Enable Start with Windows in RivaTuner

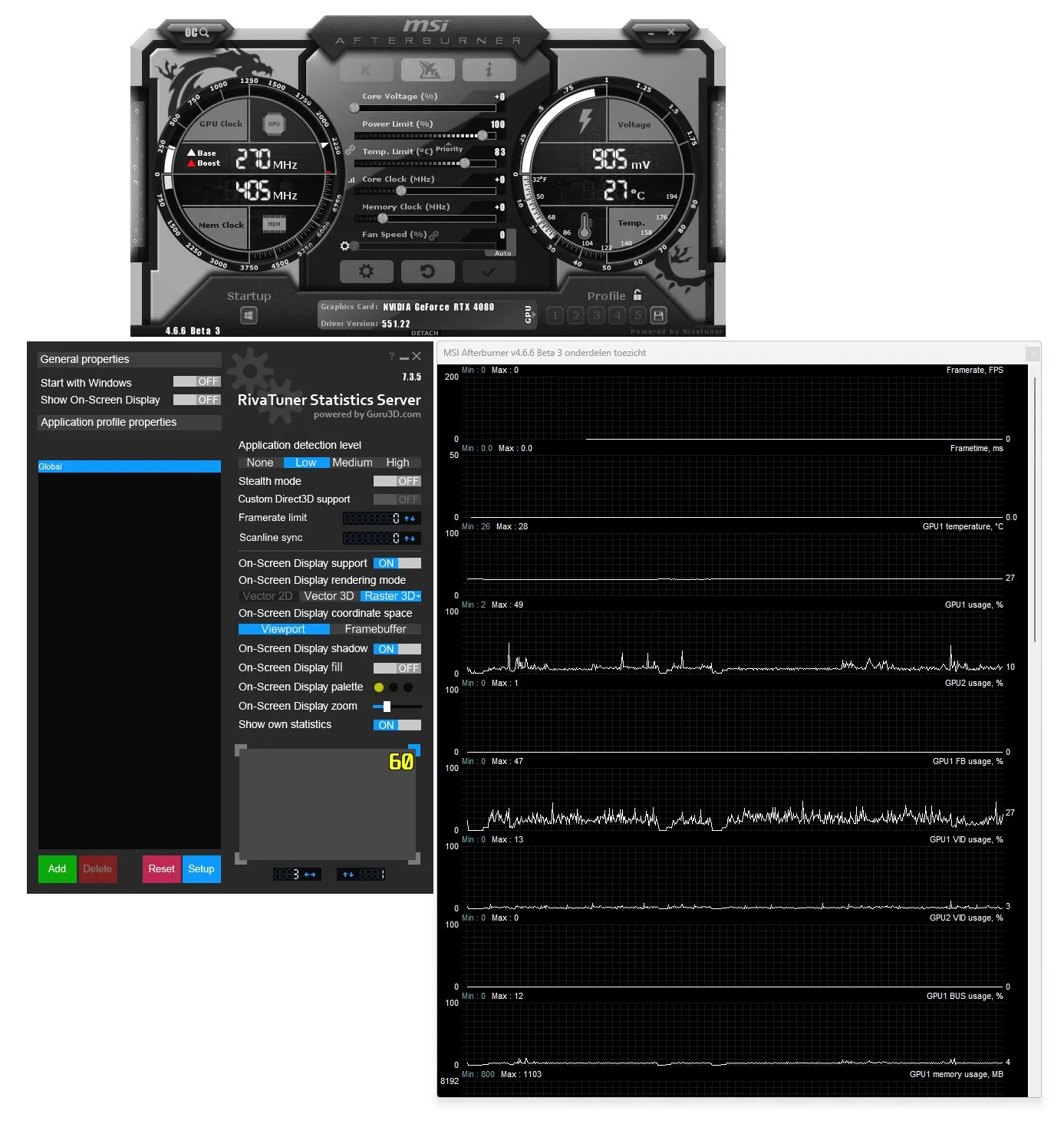tap(197, 381)
